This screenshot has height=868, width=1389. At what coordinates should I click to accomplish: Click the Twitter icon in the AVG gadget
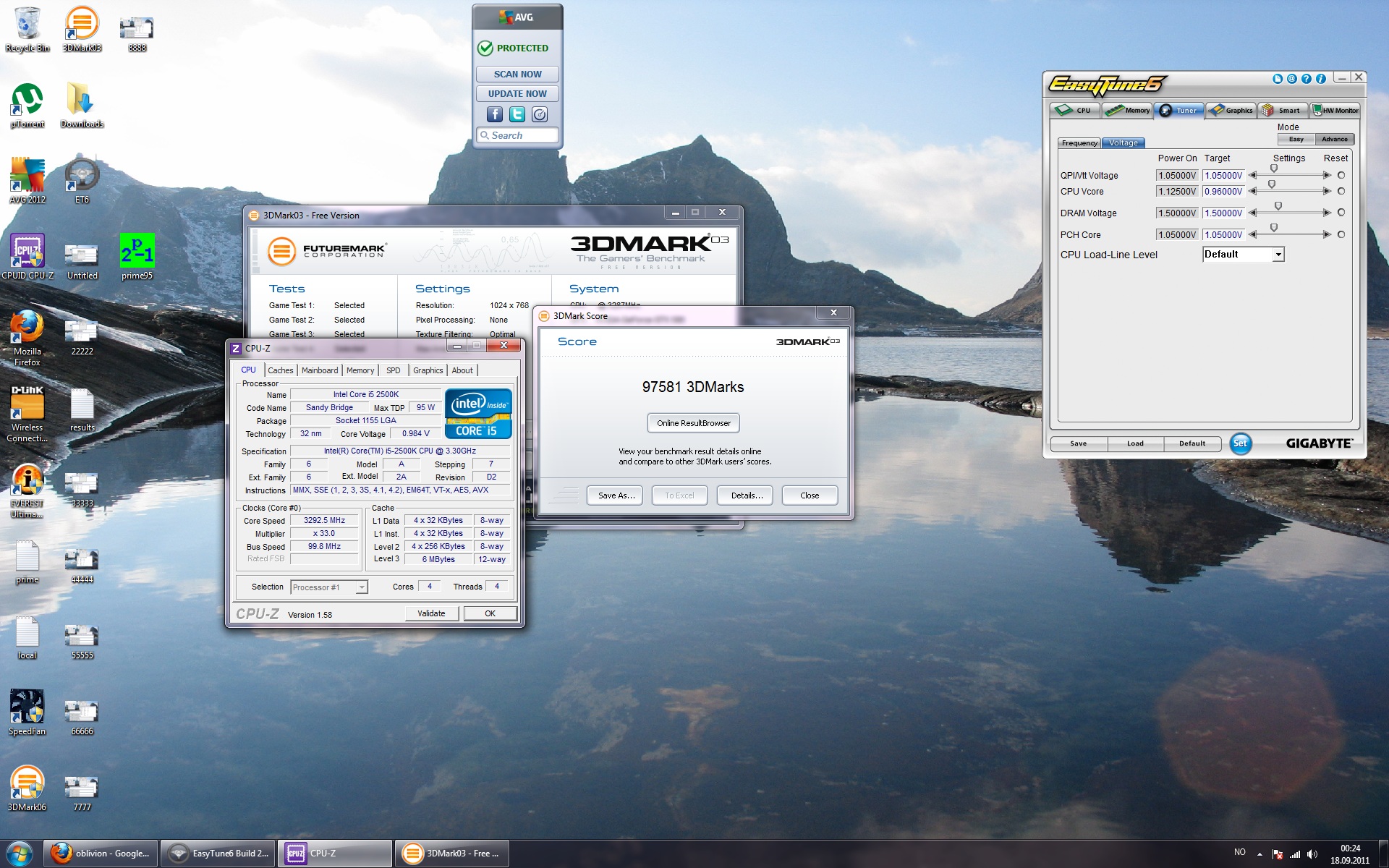517,114
